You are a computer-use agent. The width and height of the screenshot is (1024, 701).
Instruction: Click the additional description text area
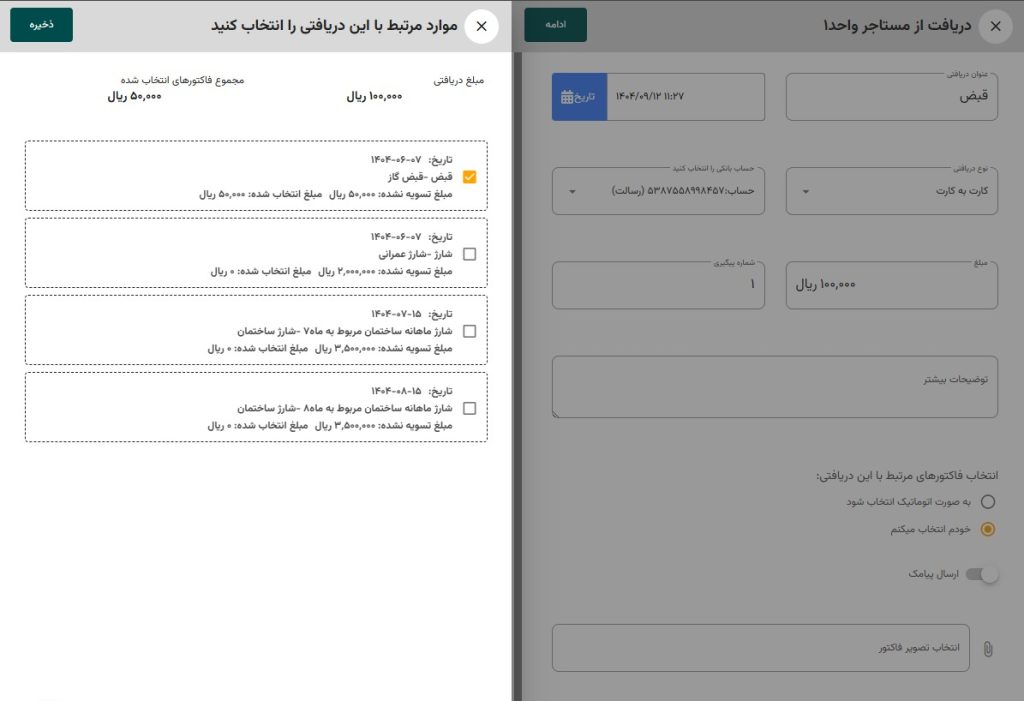click(774, 387)
